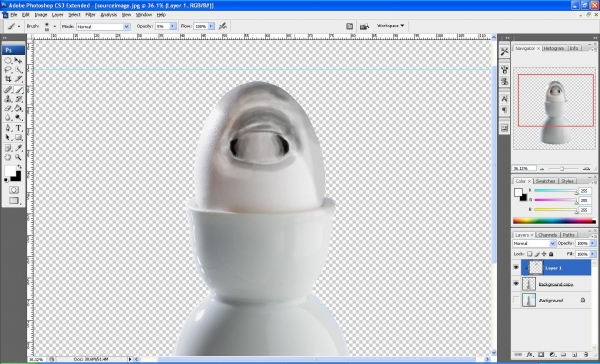The image size is (600, 364).
Task: Toggle lock image pixels
Action: [x=537, y=254]
